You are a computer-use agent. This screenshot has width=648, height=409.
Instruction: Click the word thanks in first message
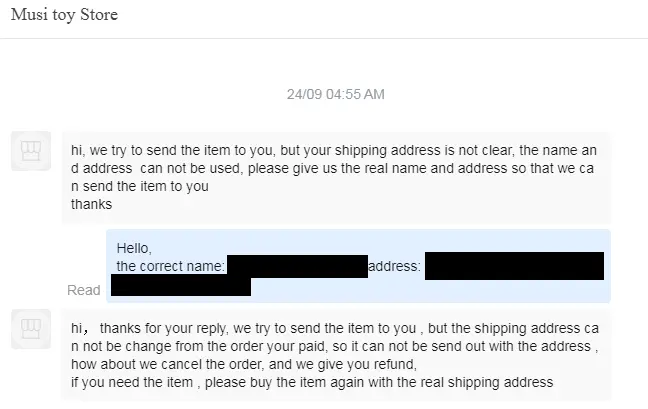pos(91,204)
